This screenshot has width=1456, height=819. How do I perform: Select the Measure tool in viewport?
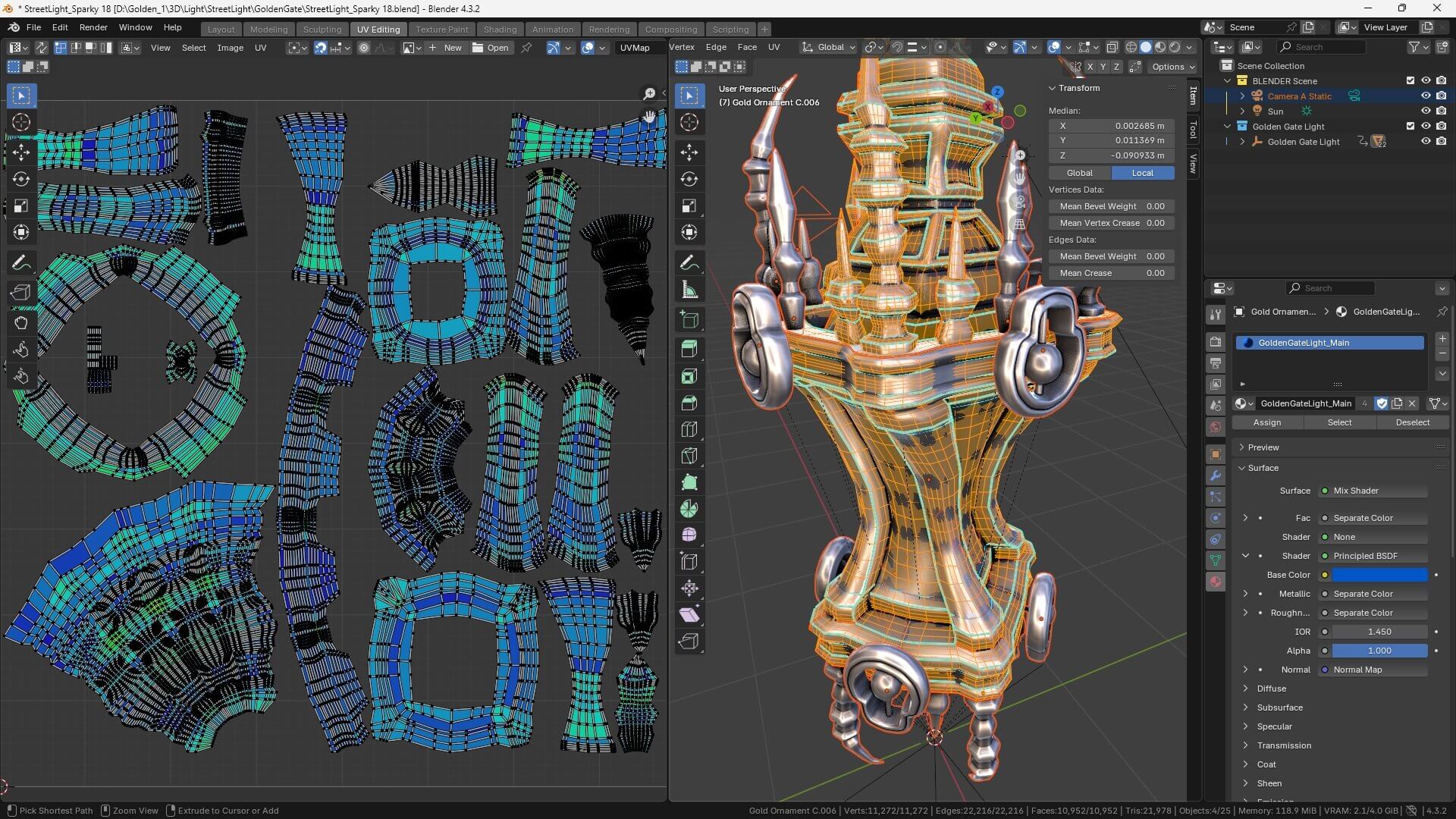(x=689, y=290)
